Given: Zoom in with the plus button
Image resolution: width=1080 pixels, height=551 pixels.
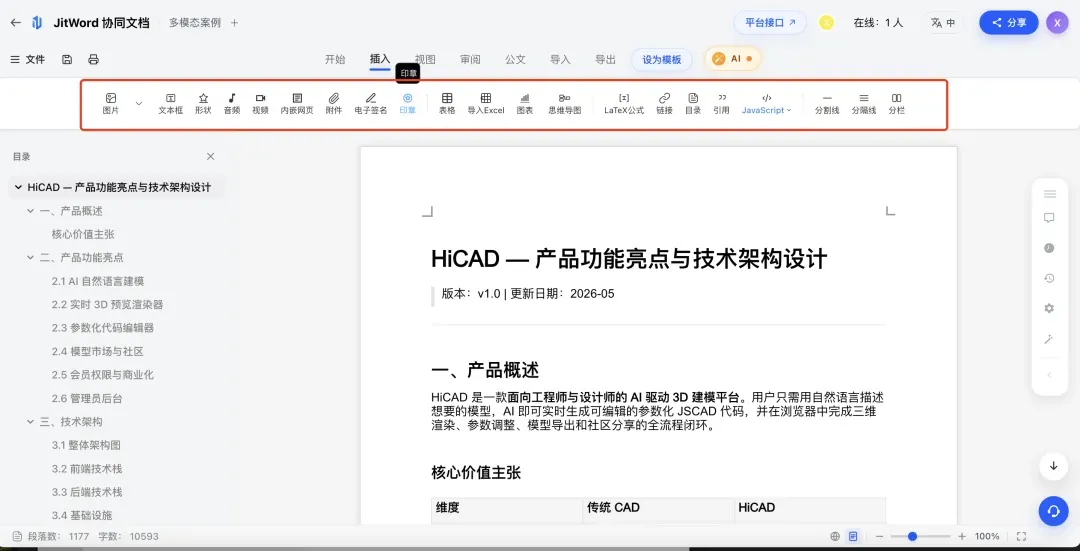Looking at the screenshot, I should pyautogui.click(x=962, y=537).
